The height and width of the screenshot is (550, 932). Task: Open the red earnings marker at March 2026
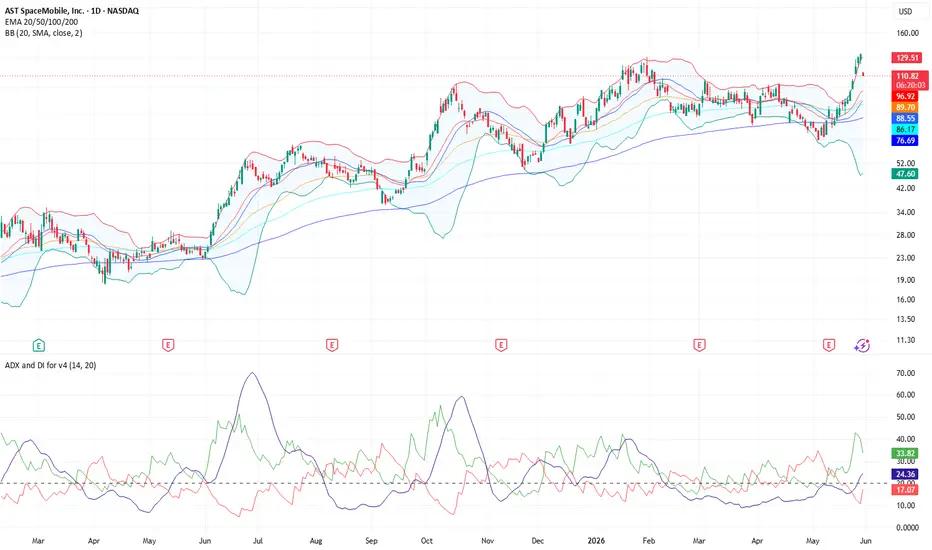(x=699, y=345)
